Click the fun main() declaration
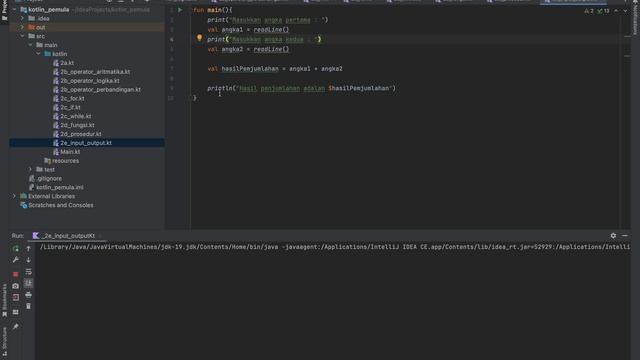Viewport: 640px width, 360px height. [x=213, y=10]
